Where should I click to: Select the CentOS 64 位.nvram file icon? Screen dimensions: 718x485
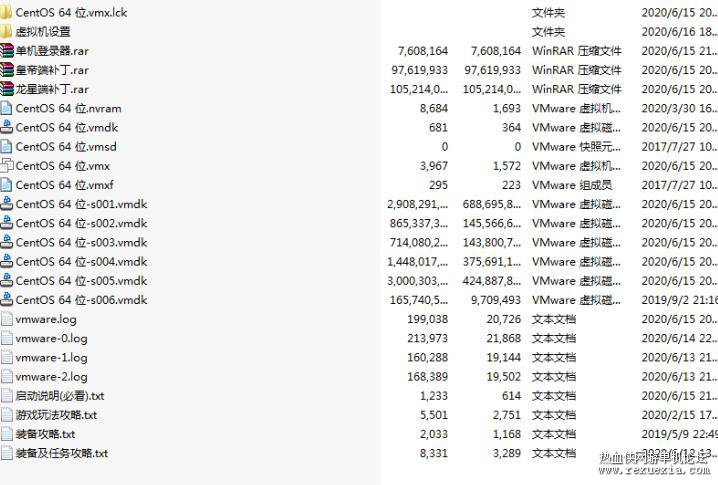[6, 109]
